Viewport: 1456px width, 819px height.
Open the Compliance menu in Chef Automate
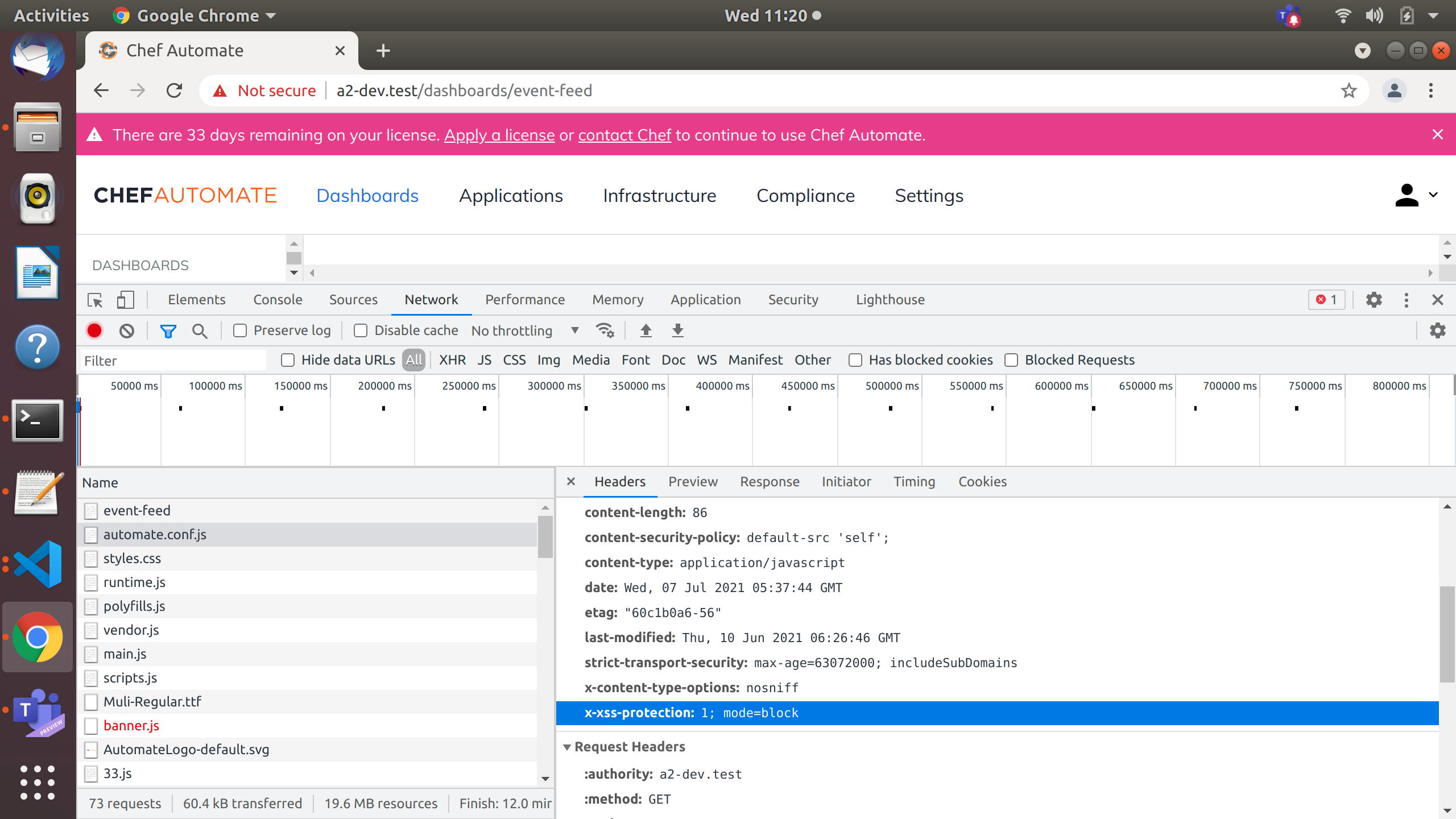click(x=805, y=196)
